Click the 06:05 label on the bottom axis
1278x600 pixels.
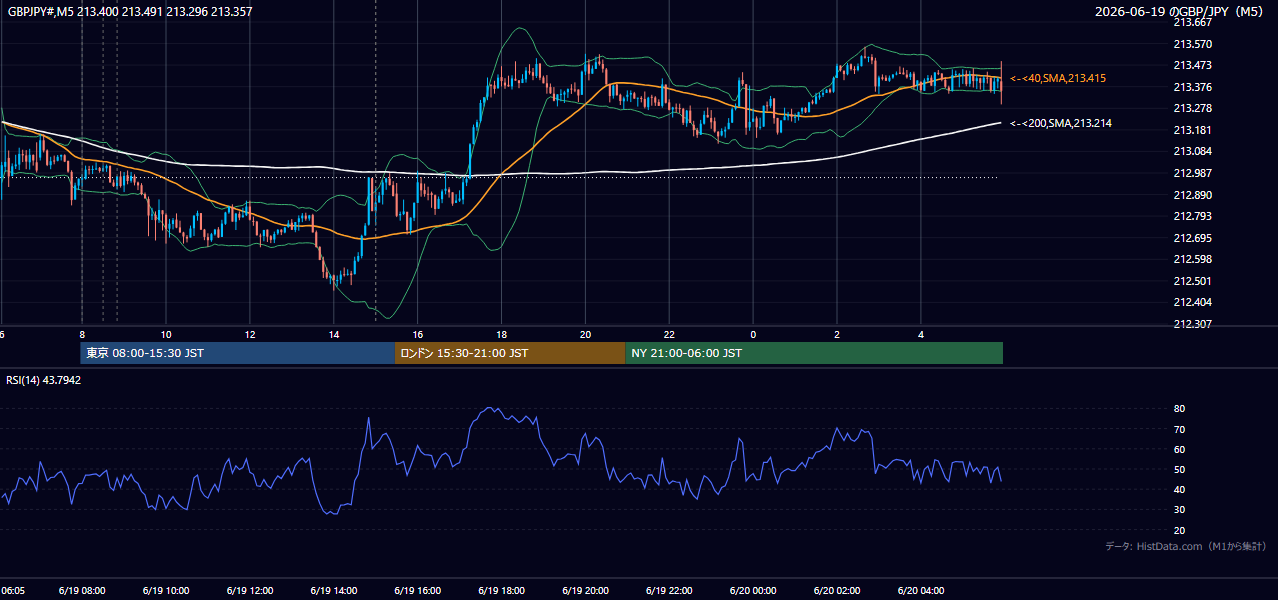(x=12, y=591)
